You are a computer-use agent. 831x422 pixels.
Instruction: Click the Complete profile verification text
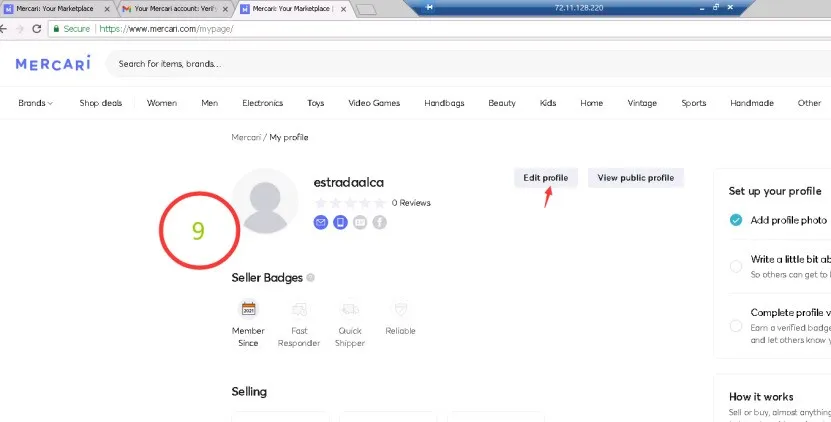(x=790, y=312)
